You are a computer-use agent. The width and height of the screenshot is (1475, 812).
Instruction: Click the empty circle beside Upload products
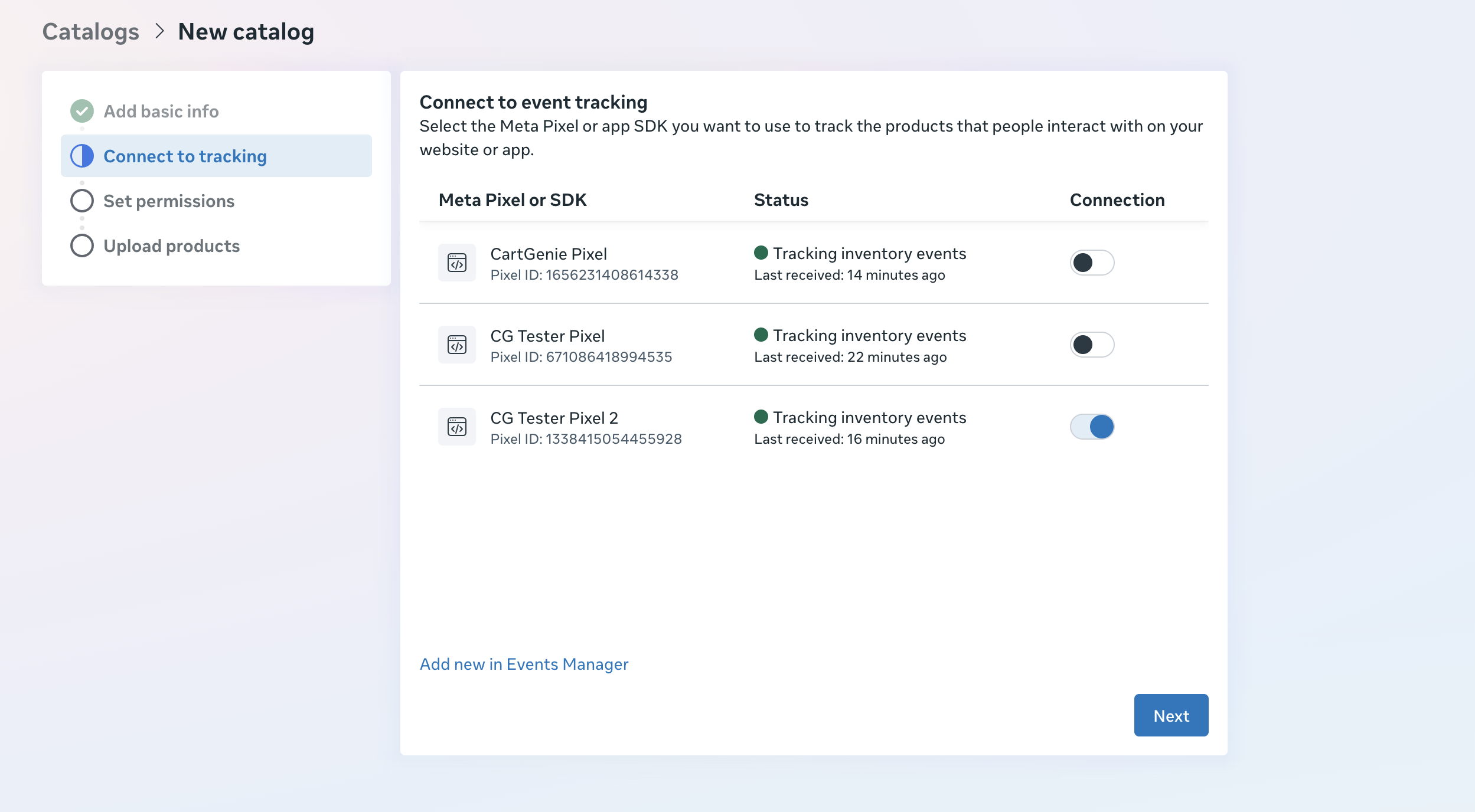click(82, 246)
